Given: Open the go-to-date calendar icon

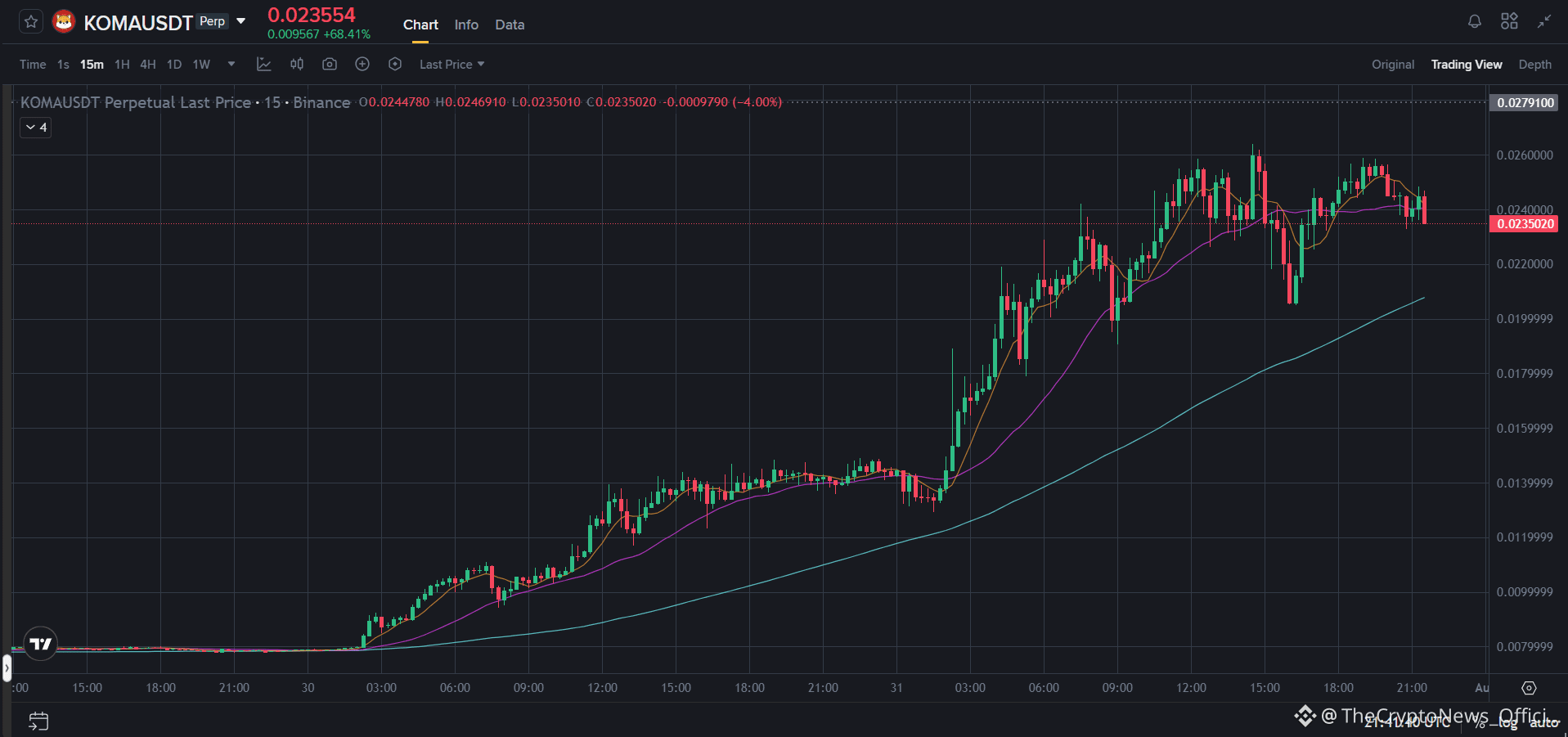Looking at the screenshot, I should click(x=38, y=721).
